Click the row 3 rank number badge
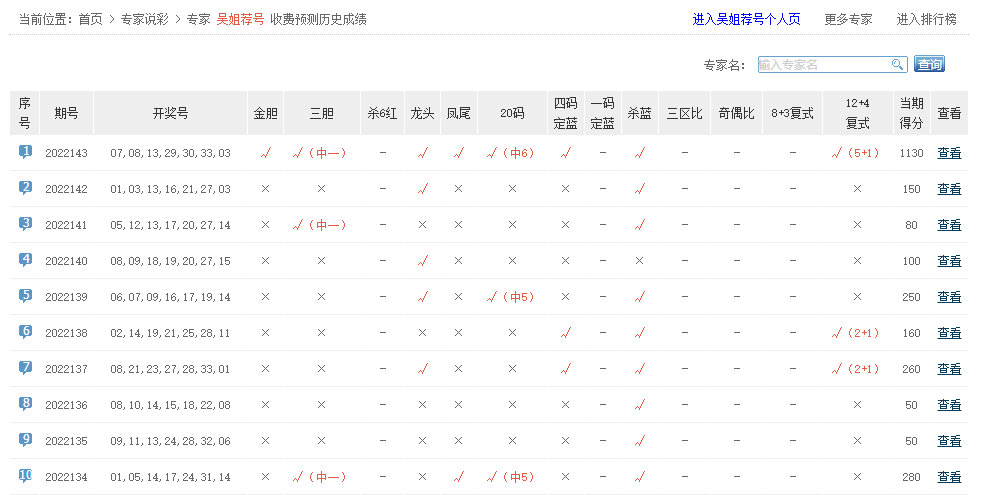The image size is (982, 495). tap(25, 224)
